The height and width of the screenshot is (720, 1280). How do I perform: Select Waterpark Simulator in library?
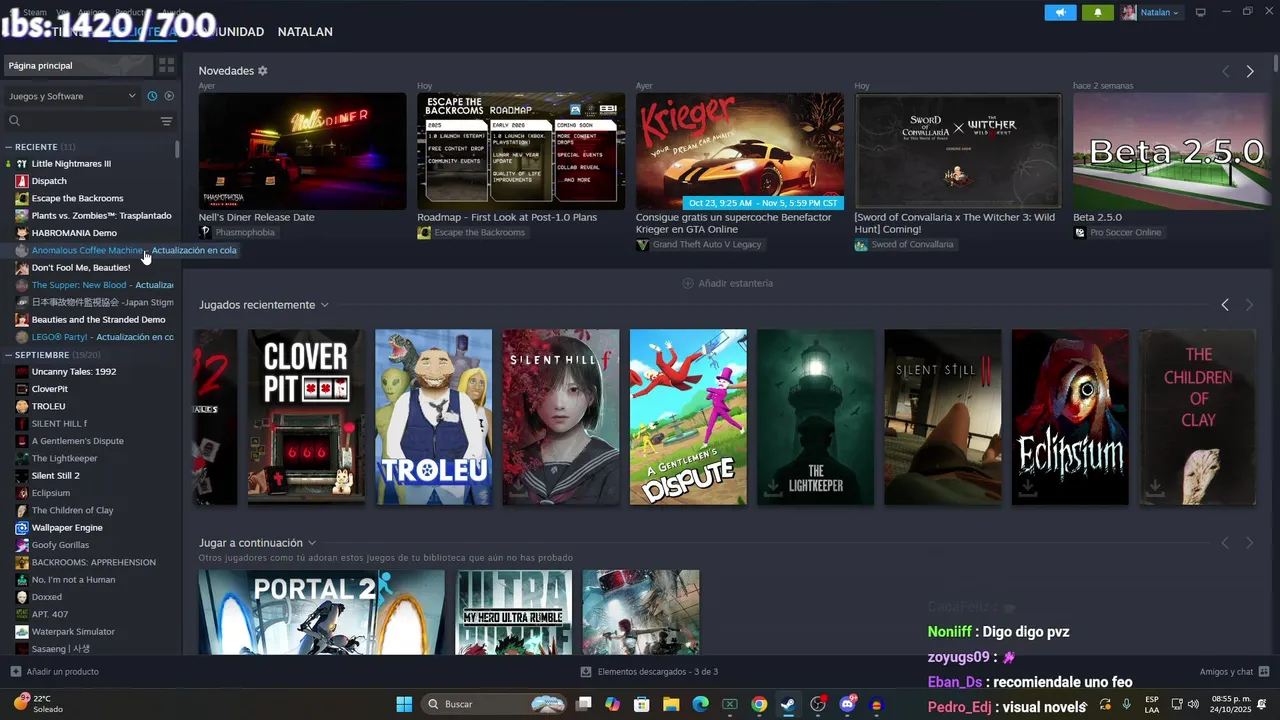click(73, 631)
